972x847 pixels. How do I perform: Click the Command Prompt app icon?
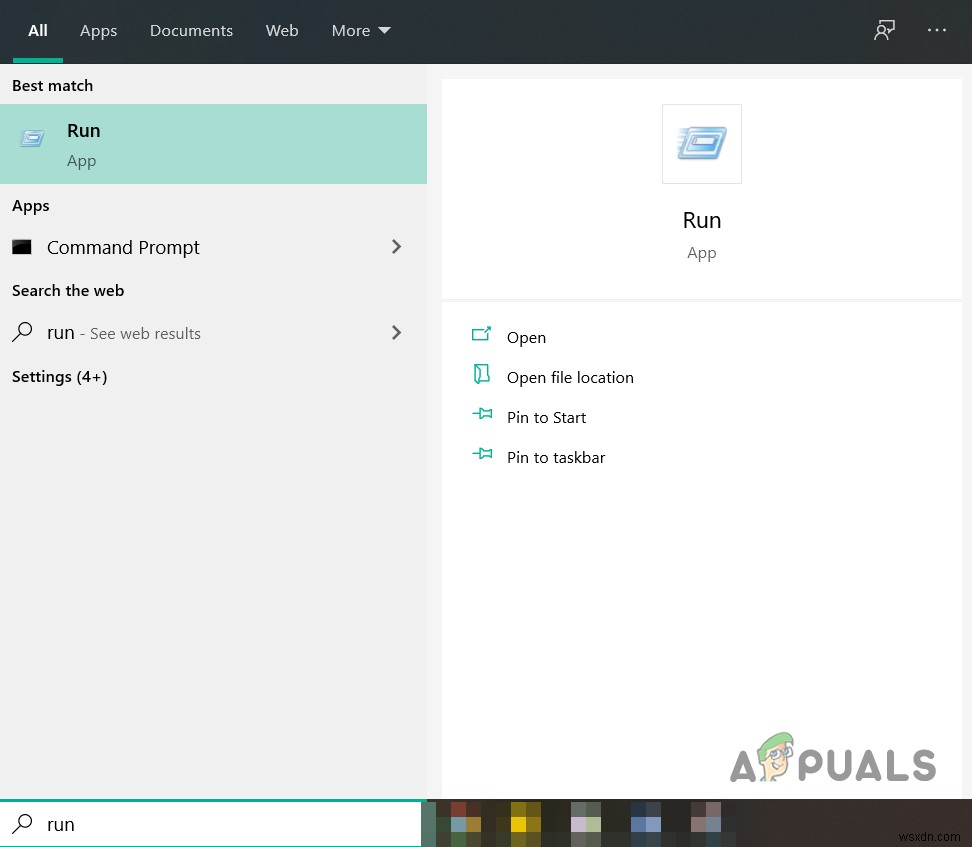point(22,247)
